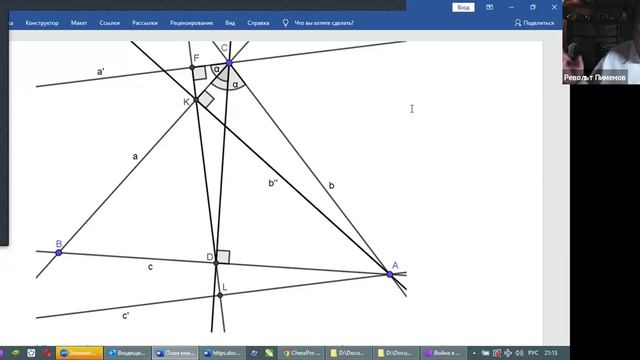The image size is (640, 360).
Task: Open the Рецензирование tab
Action: [x=191, y=23]
